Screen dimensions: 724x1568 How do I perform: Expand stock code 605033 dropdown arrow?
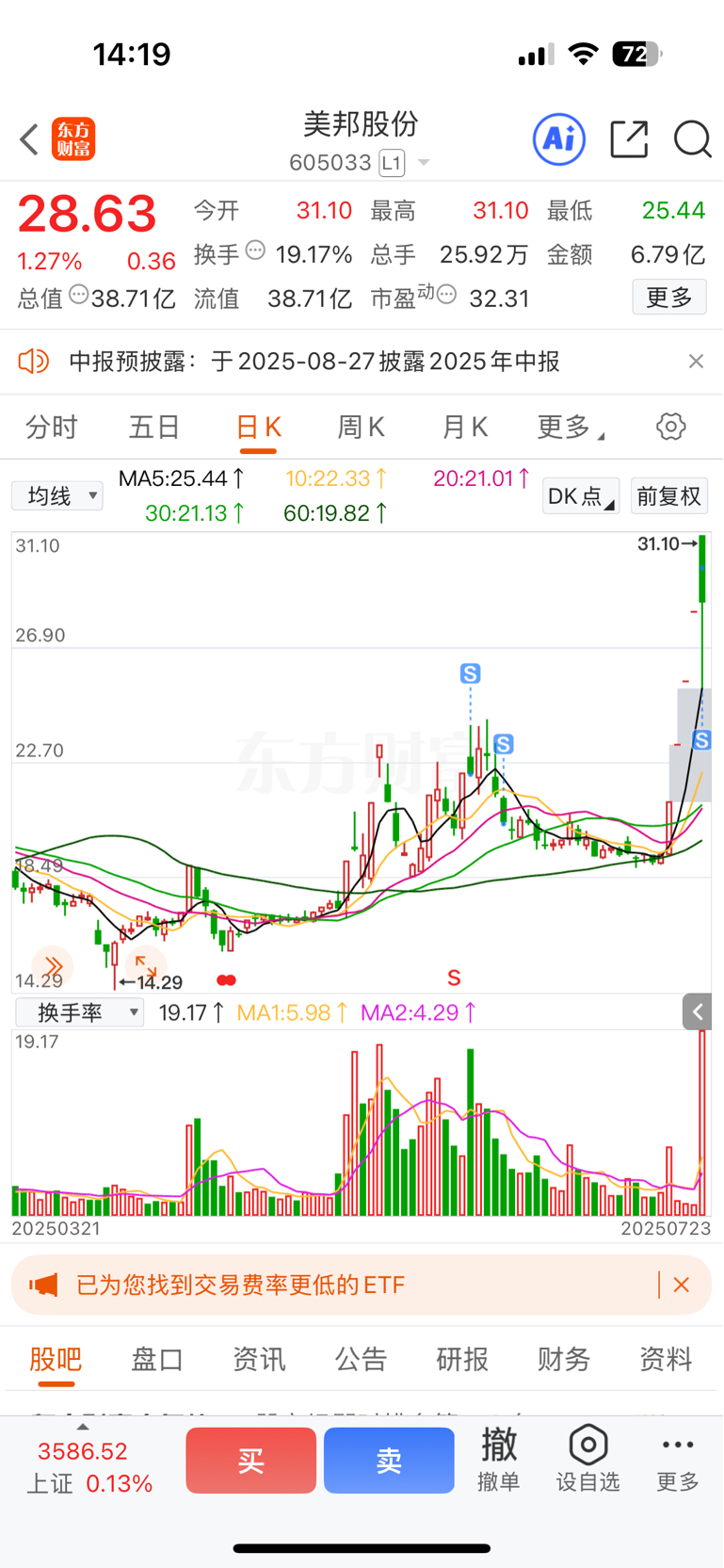tap(424, 163)
